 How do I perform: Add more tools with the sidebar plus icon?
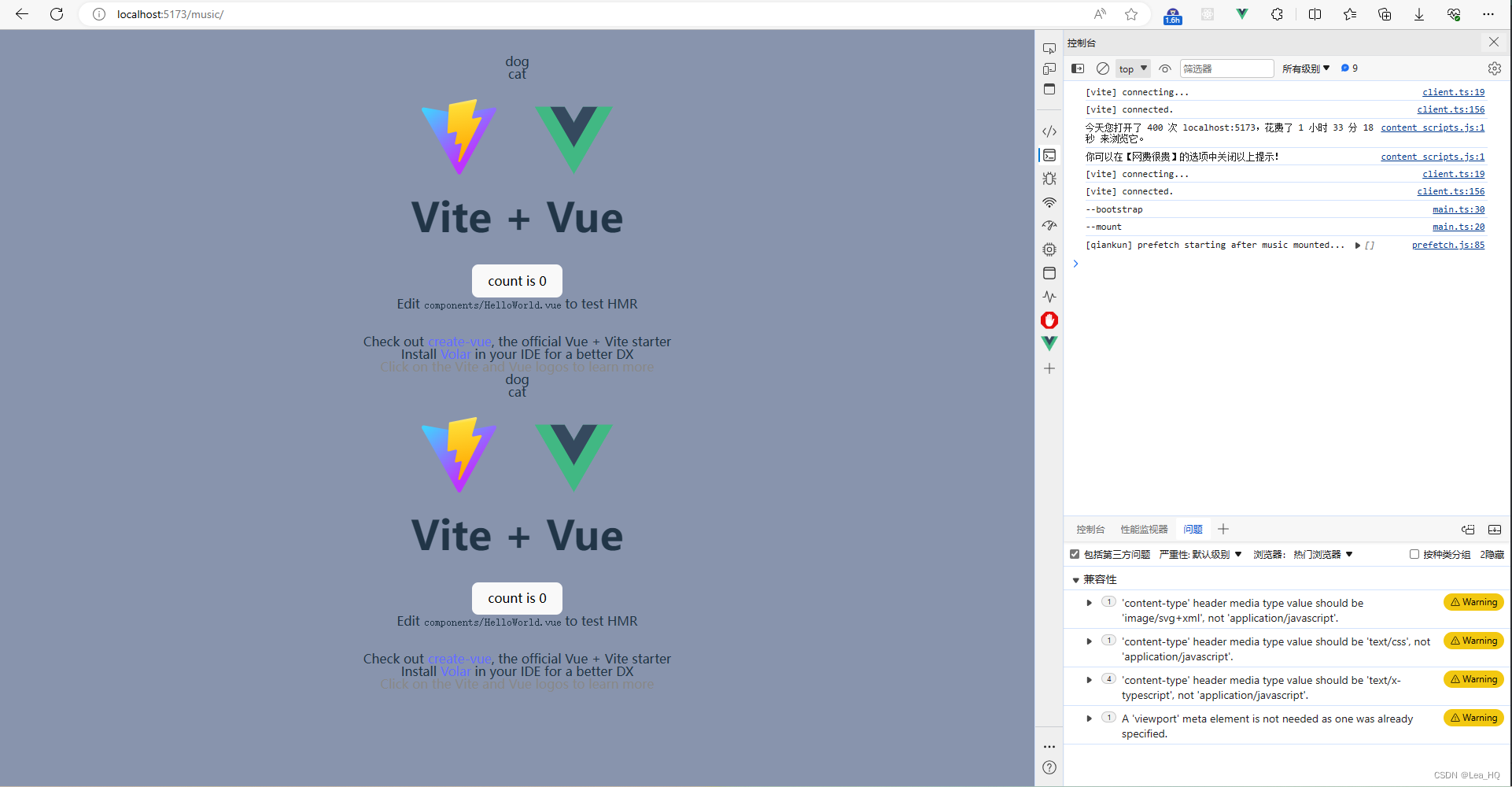click(x=1049, y=368)
